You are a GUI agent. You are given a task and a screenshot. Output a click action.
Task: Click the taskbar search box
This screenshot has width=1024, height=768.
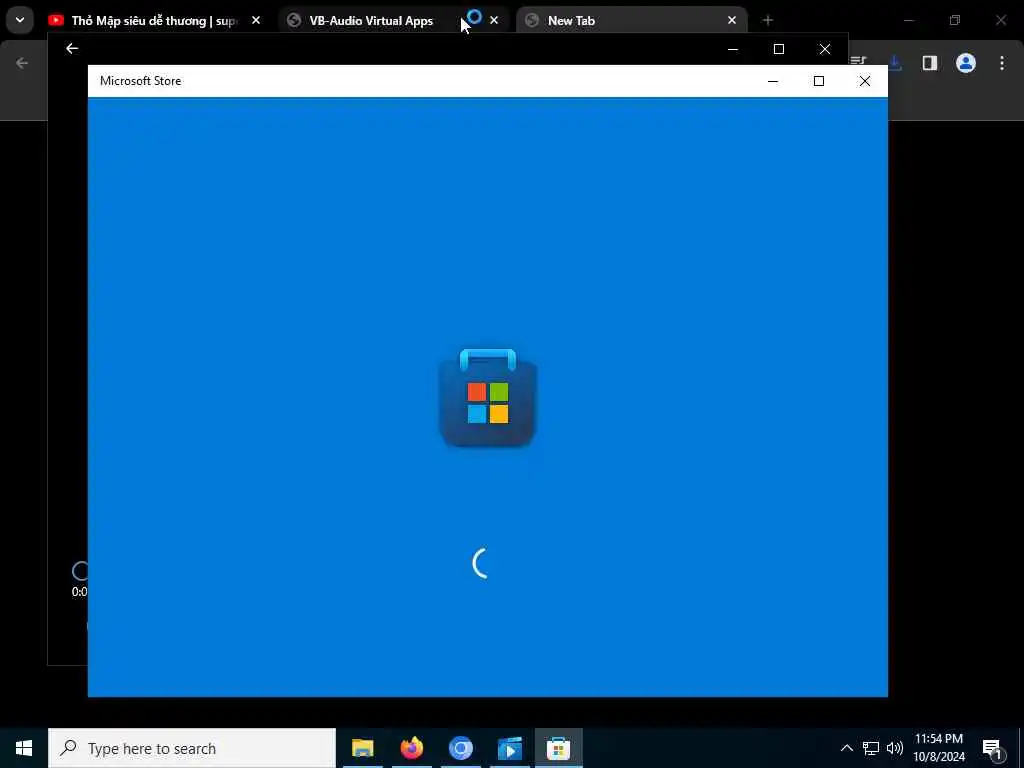[192, 748]
